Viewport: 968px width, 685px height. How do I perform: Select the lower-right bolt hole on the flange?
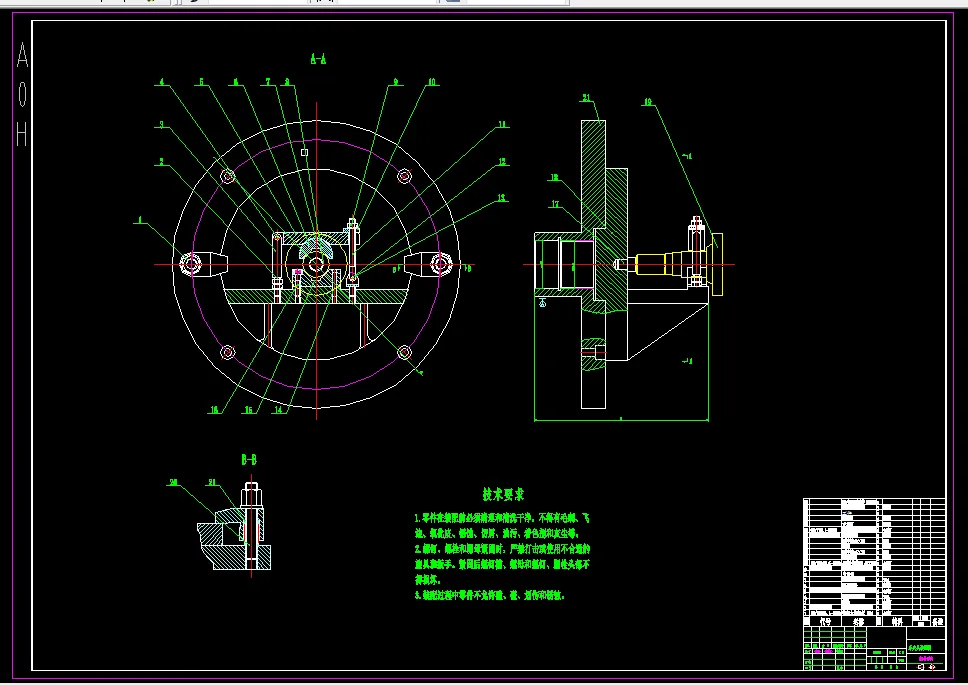coord(404,352)
